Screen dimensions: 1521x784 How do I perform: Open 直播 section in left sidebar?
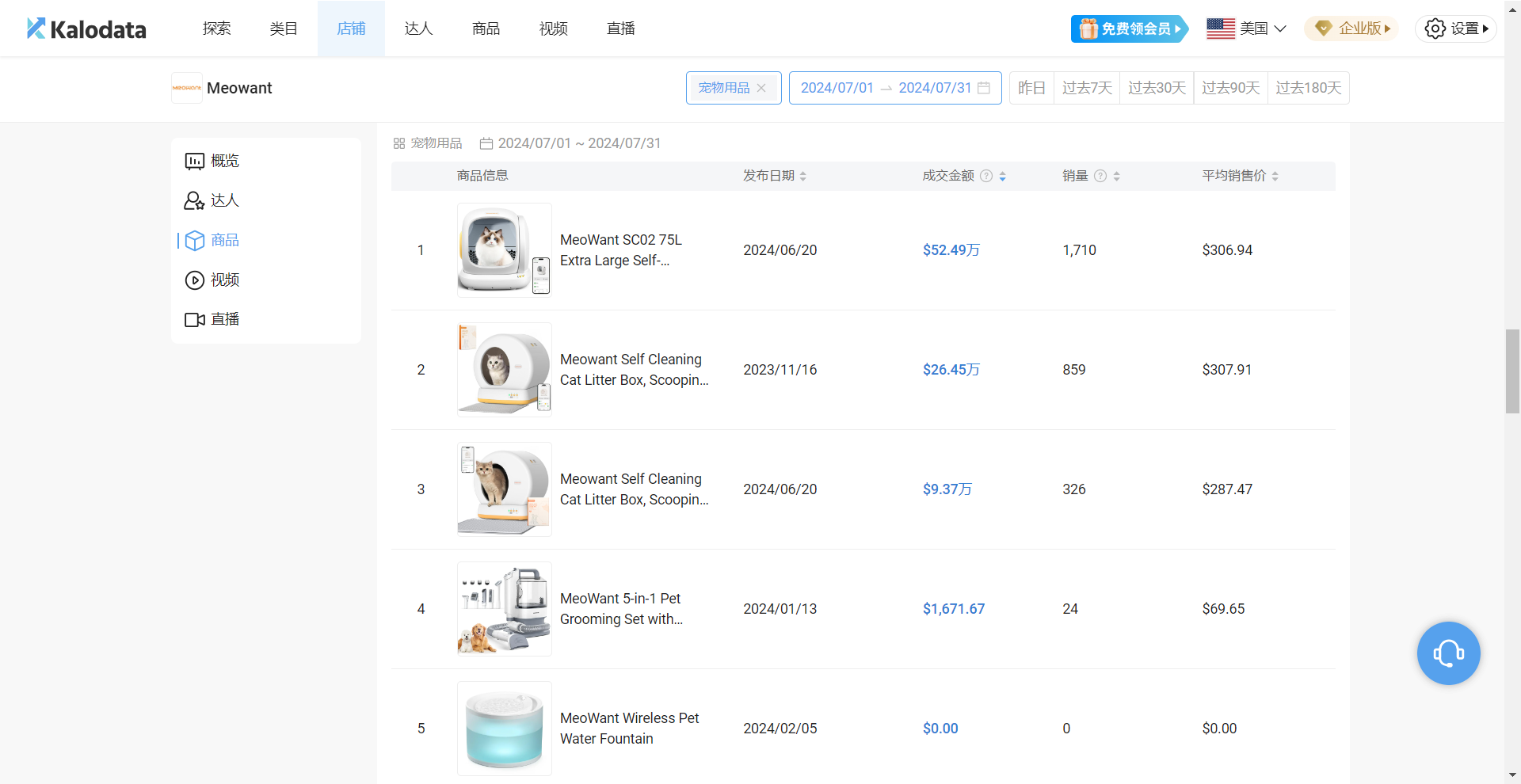pos(212,319)
